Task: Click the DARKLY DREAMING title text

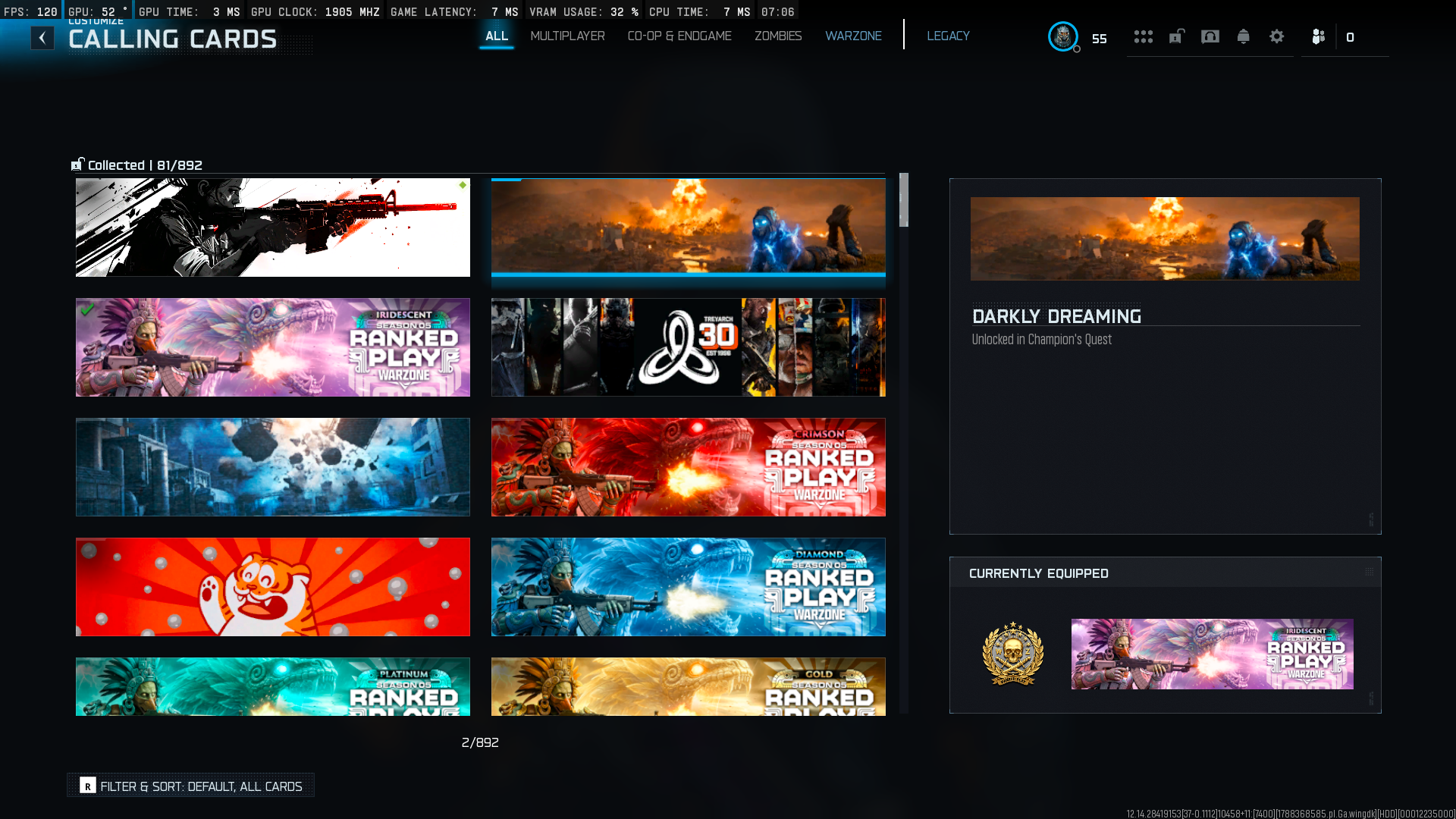Action: point(1056,316)
